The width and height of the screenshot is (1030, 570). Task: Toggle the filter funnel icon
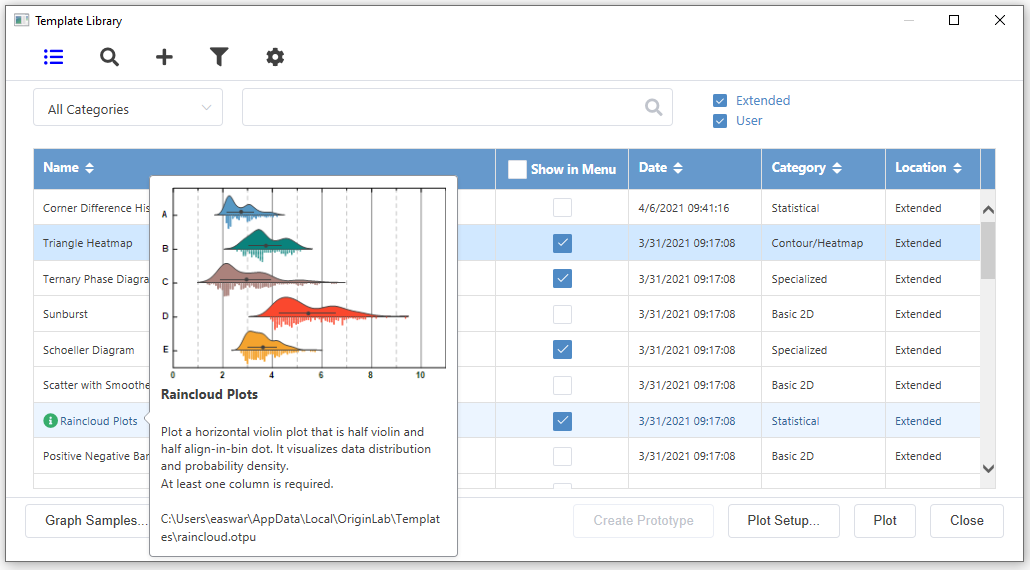[219, 57]
